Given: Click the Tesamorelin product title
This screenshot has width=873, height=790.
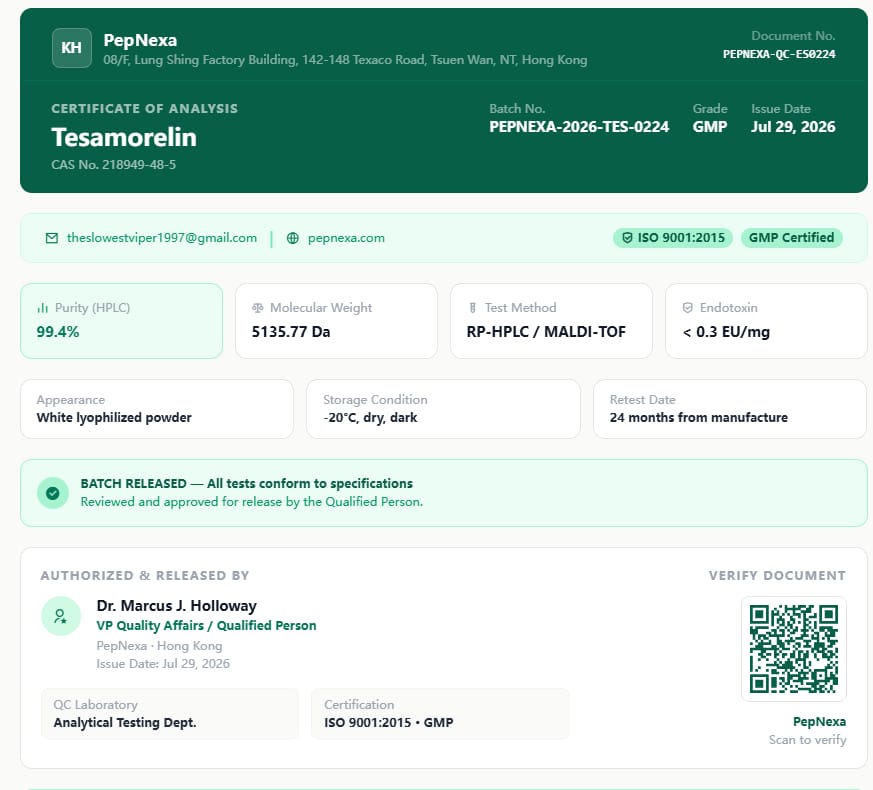Looking at the screenshot, I should (x=124, y=138).
